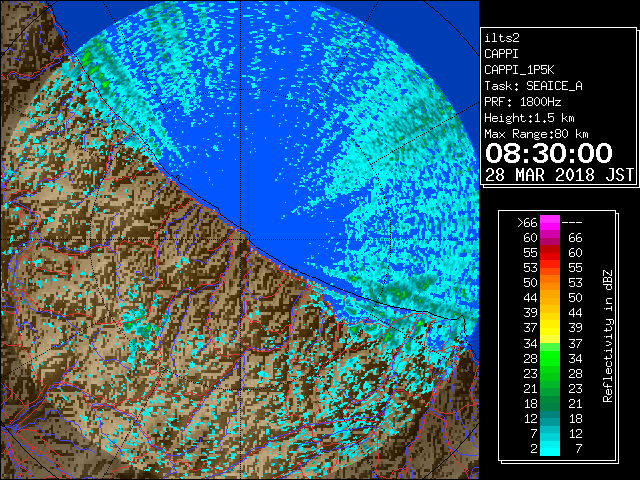The image size is (640, 480).
Task: Click the '>66' legend label
Action: 527,223
